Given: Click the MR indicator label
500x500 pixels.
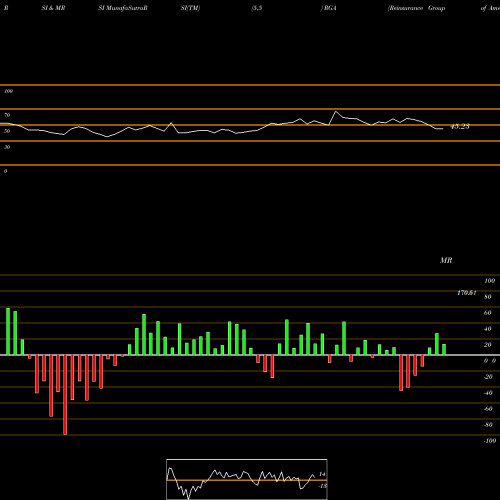Looking at the screenshot, I should coord(446,260).
